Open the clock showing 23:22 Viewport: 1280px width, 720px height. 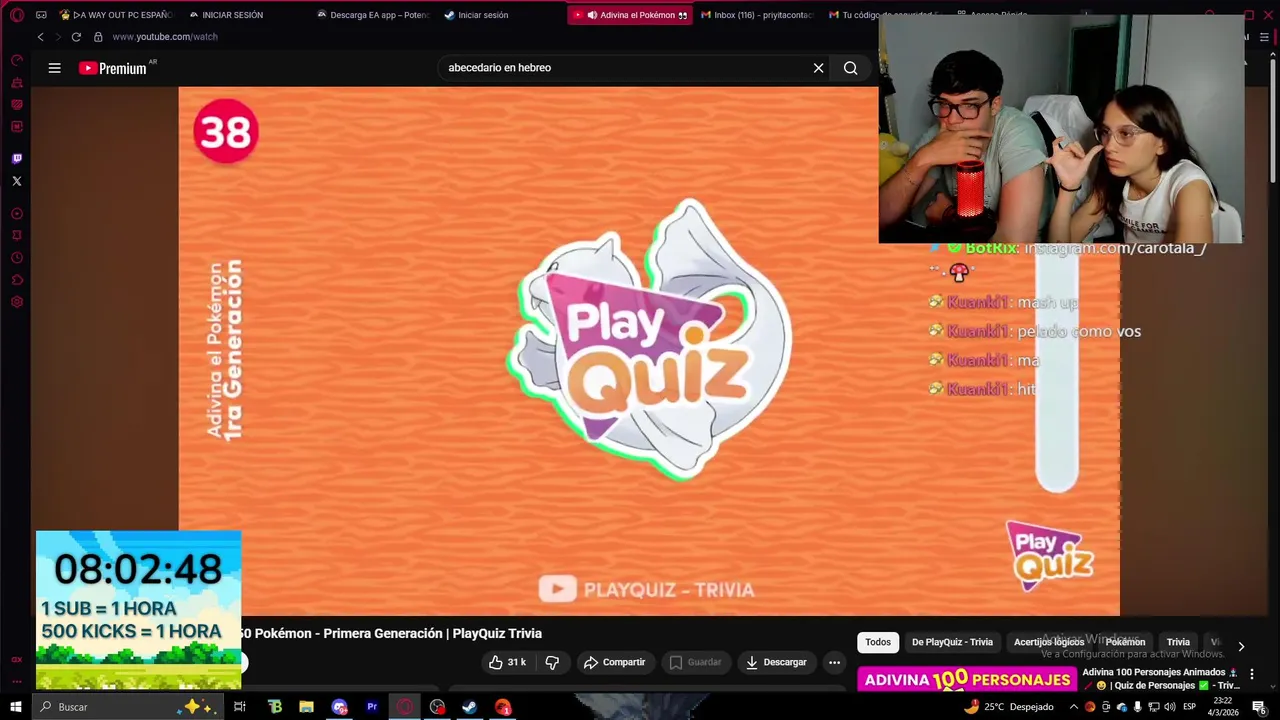point(1222,707)
